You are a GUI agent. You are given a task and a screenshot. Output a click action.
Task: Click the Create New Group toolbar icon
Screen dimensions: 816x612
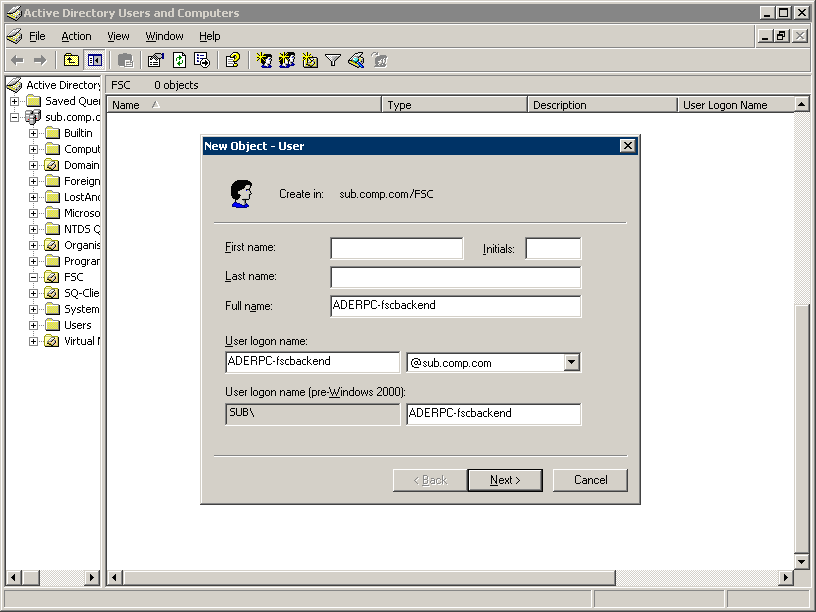(x=287, y=61)
